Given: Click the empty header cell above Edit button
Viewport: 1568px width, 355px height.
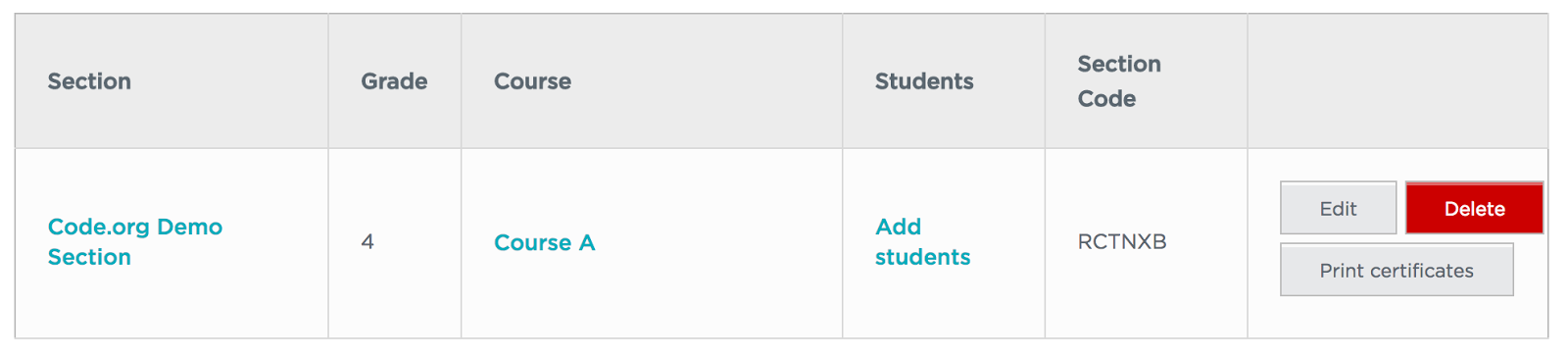Looking at the screenshot, I should (x=1397, y=81).
